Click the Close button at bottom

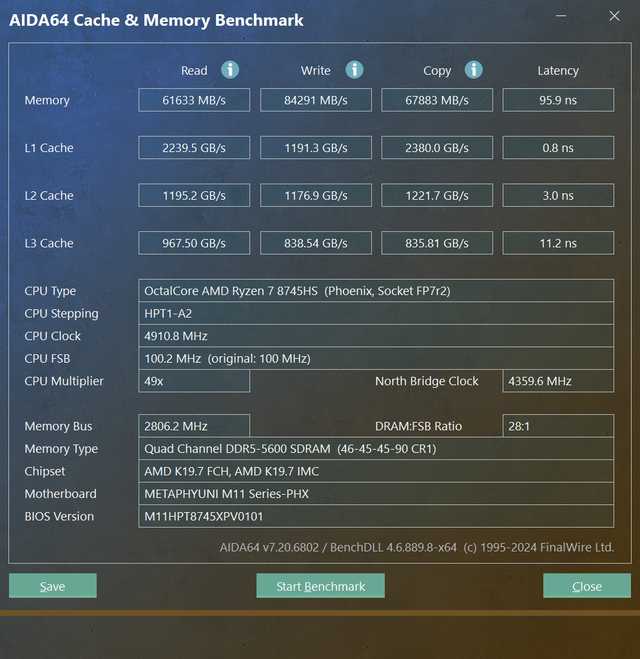(587, 585)
